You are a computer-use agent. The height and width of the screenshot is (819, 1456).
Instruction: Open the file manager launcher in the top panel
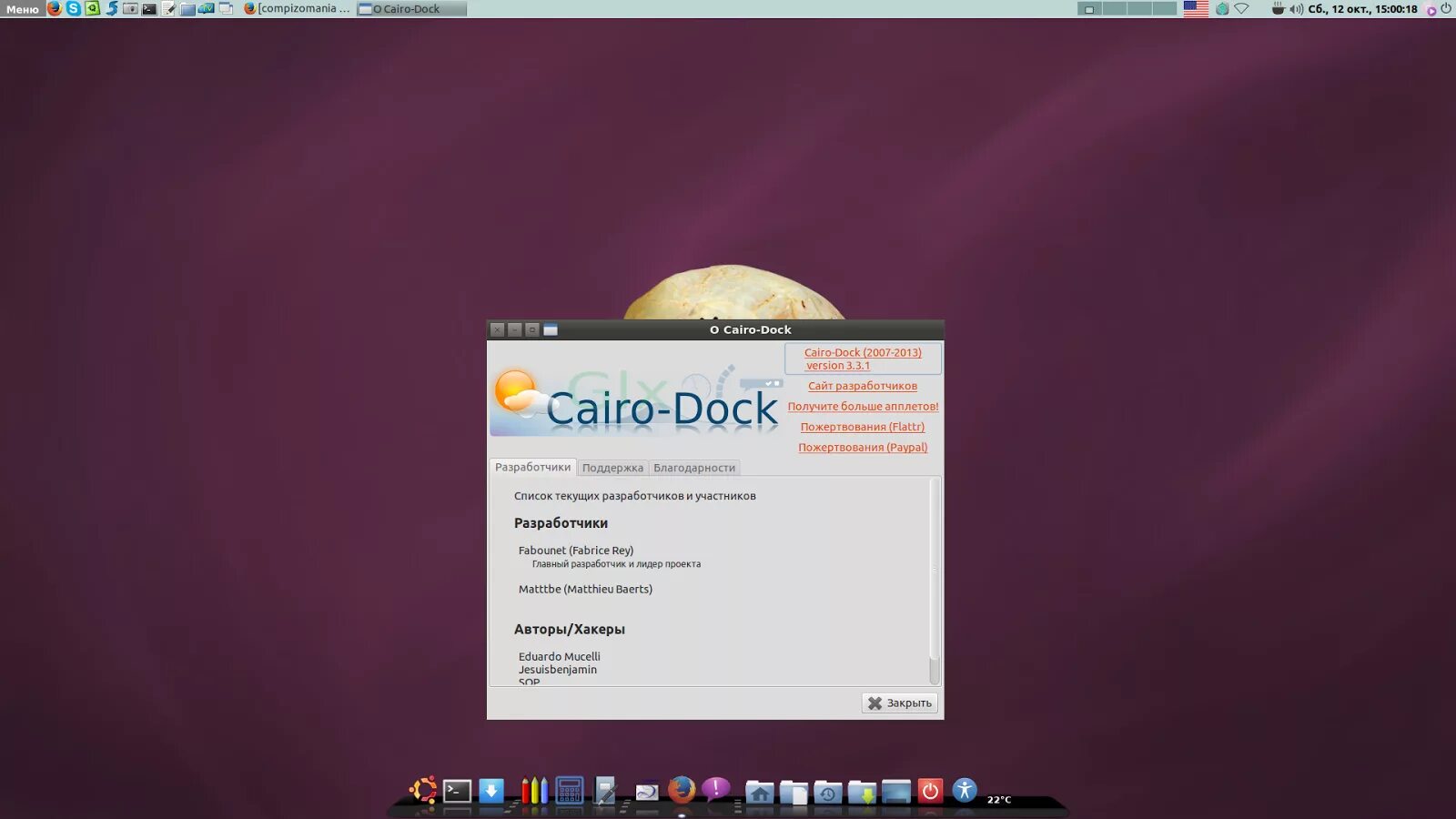point(188,8)
